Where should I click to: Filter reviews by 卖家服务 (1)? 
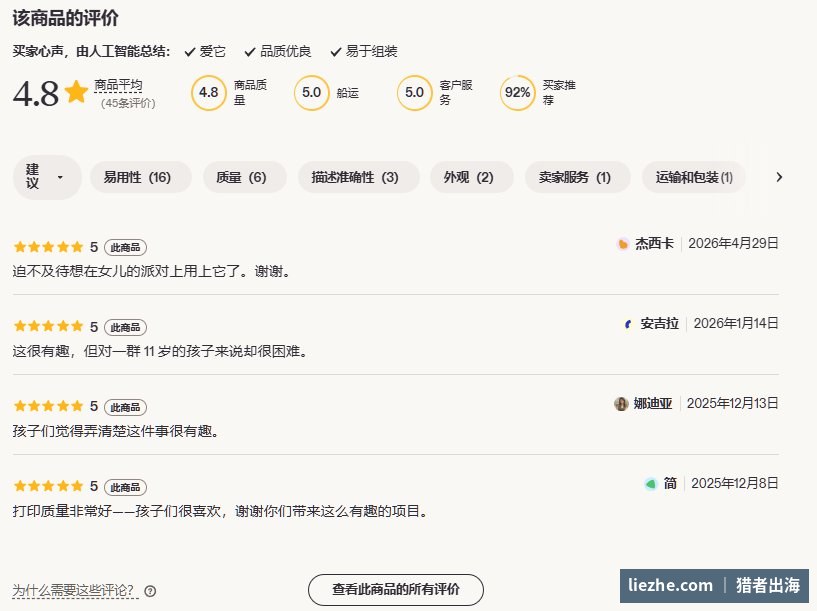pyautogui.click(x=577, y=177)
